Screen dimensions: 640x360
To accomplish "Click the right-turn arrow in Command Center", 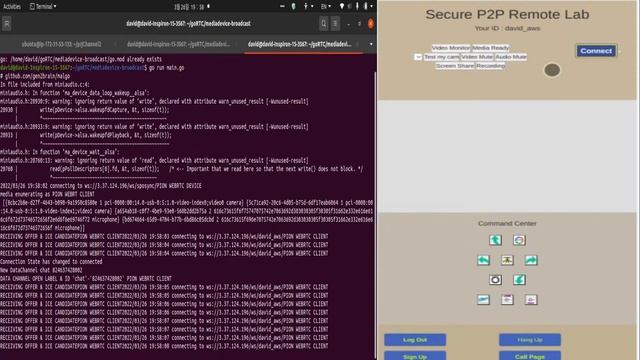I will (531, 260).
